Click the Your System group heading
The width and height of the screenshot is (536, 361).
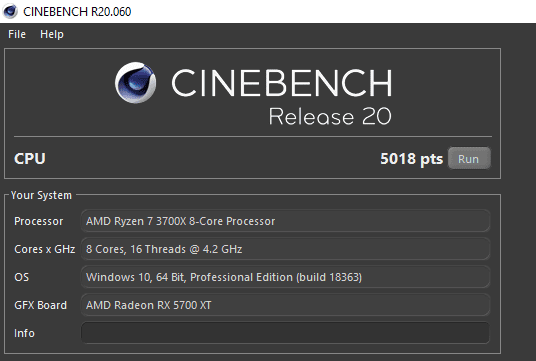41,195
